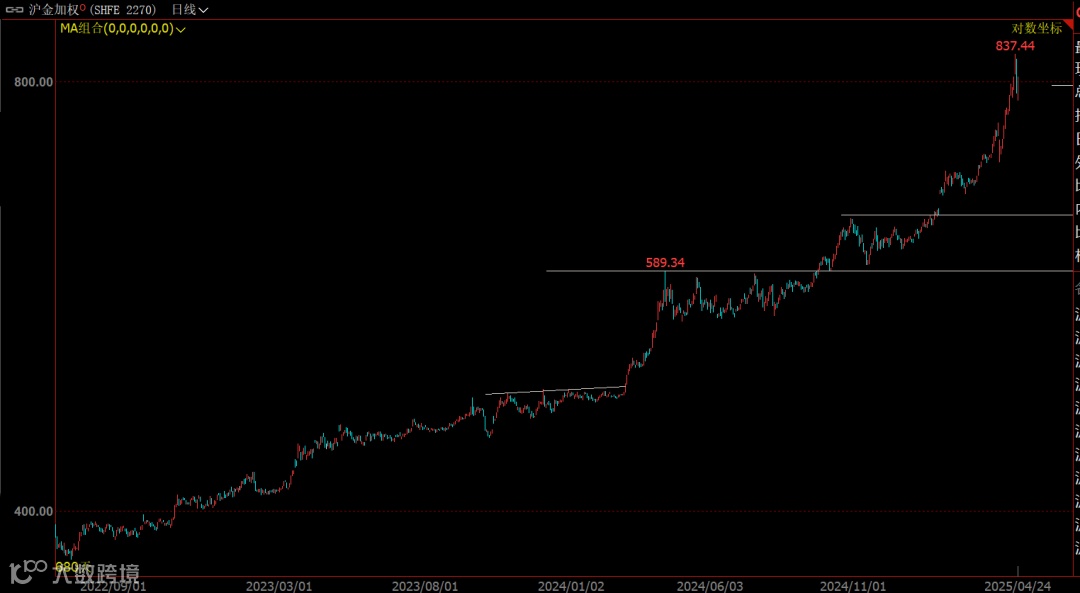Toggle the 对数坐标 log scale label
Screen dimensions: 1080x593
click(x=1037, y=28)
